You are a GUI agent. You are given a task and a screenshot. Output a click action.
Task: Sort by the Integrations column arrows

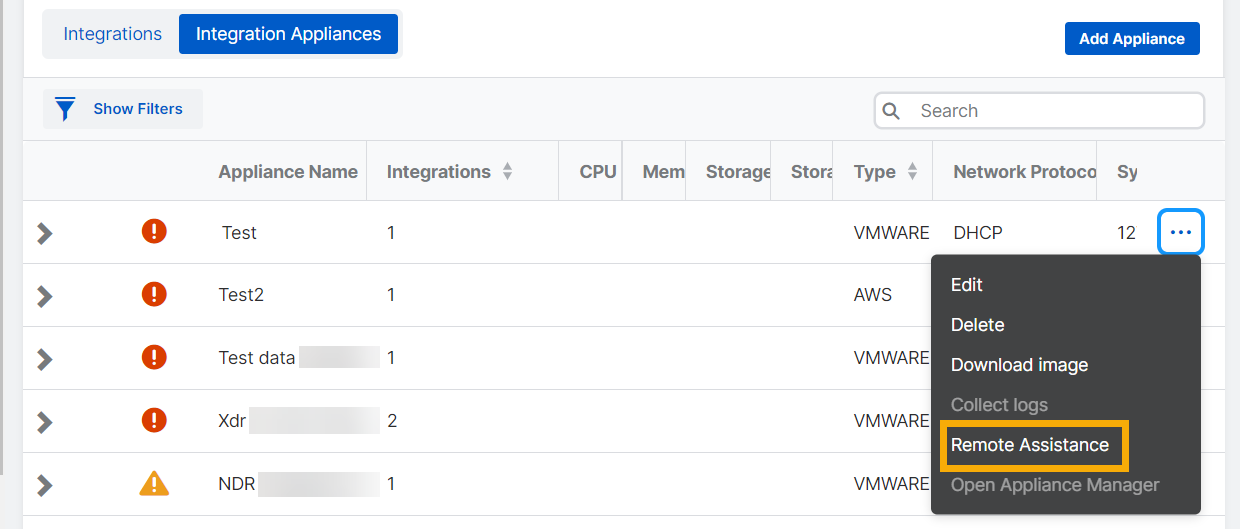pos(507,172)
